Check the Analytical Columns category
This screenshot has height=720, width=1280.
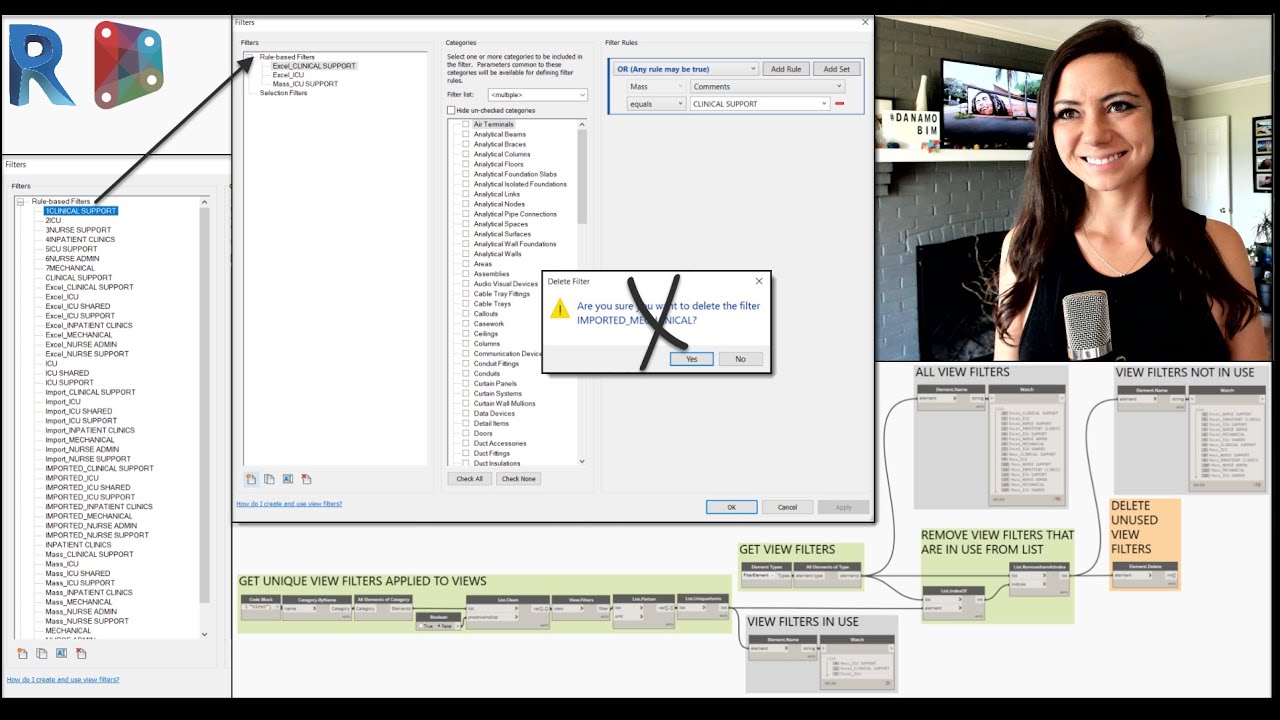coord(465,154)
